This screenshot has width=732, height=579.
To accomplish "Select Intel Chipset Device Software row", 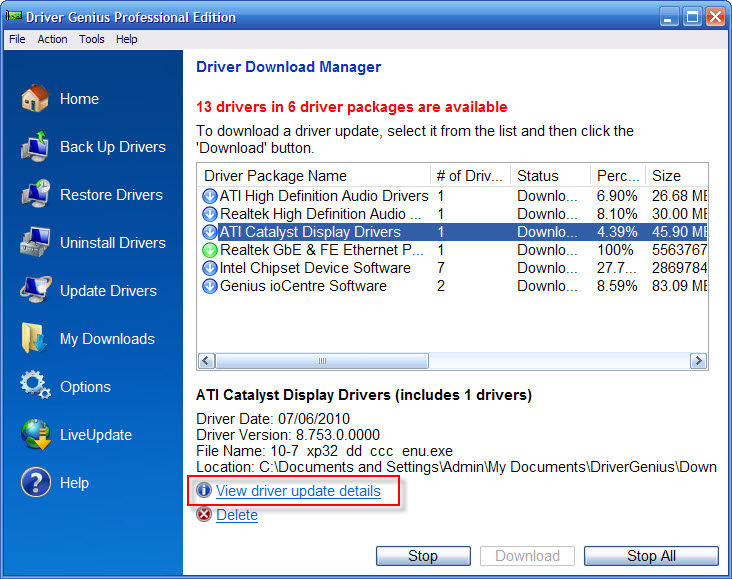I will (452, 268).
